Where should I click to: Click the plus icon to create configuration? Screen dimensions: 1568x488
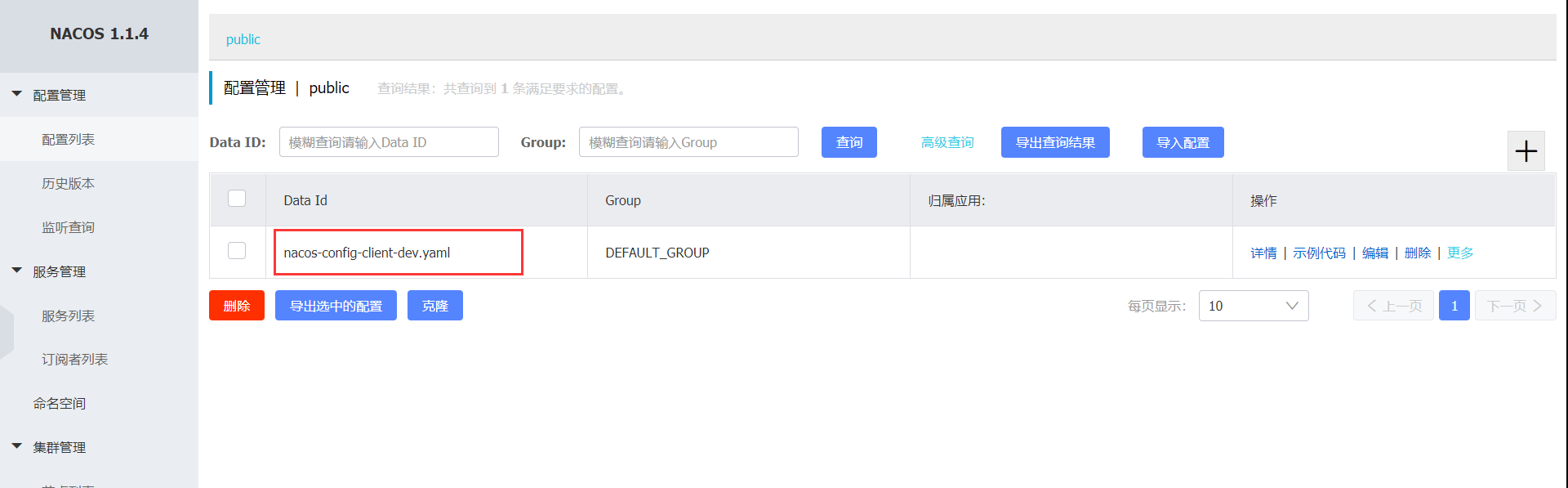1526,151
